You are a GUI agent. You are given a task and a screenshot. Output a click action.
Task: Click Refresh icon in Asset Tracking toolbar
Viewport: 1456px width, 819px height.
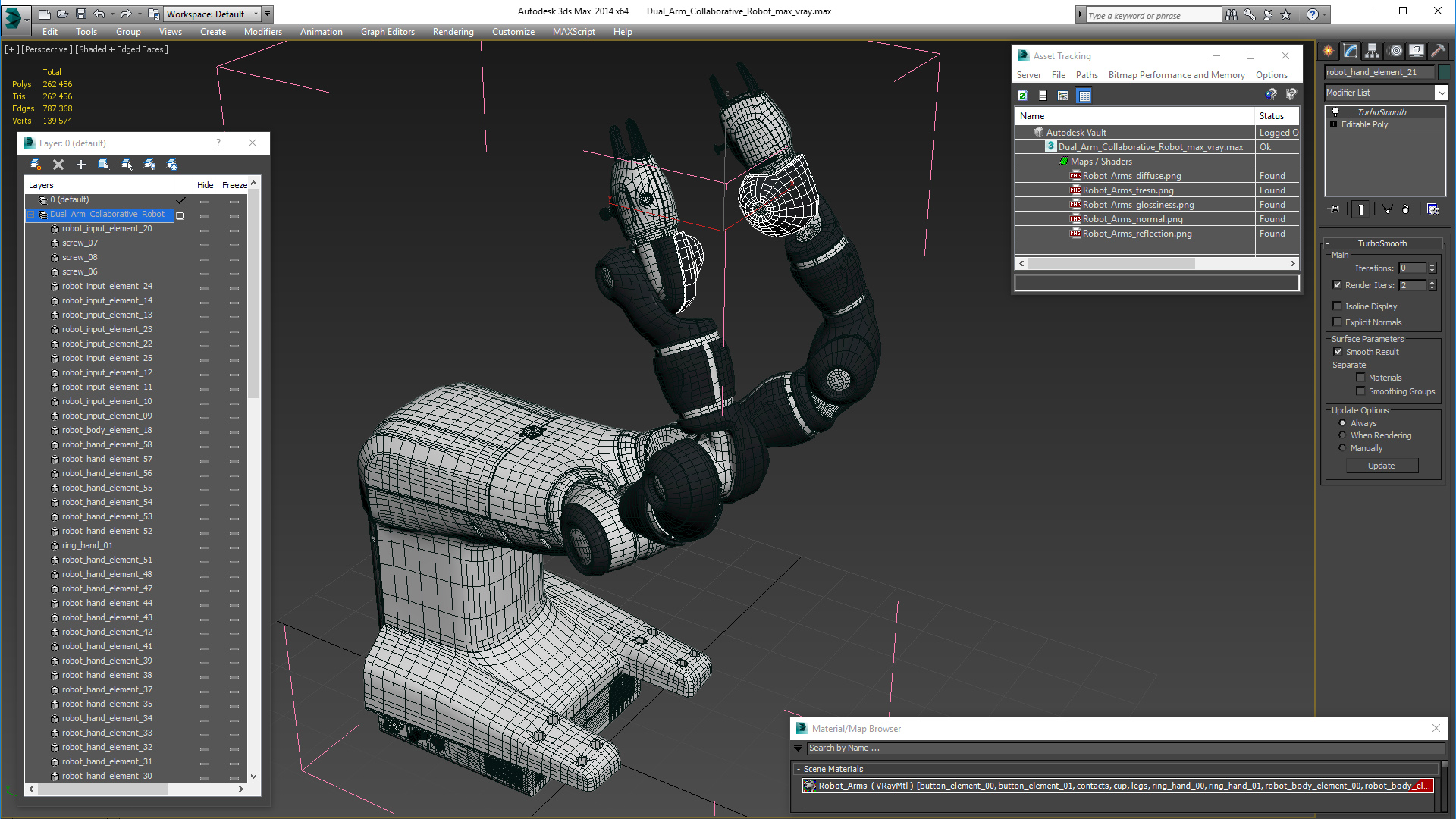[1022, 96]
